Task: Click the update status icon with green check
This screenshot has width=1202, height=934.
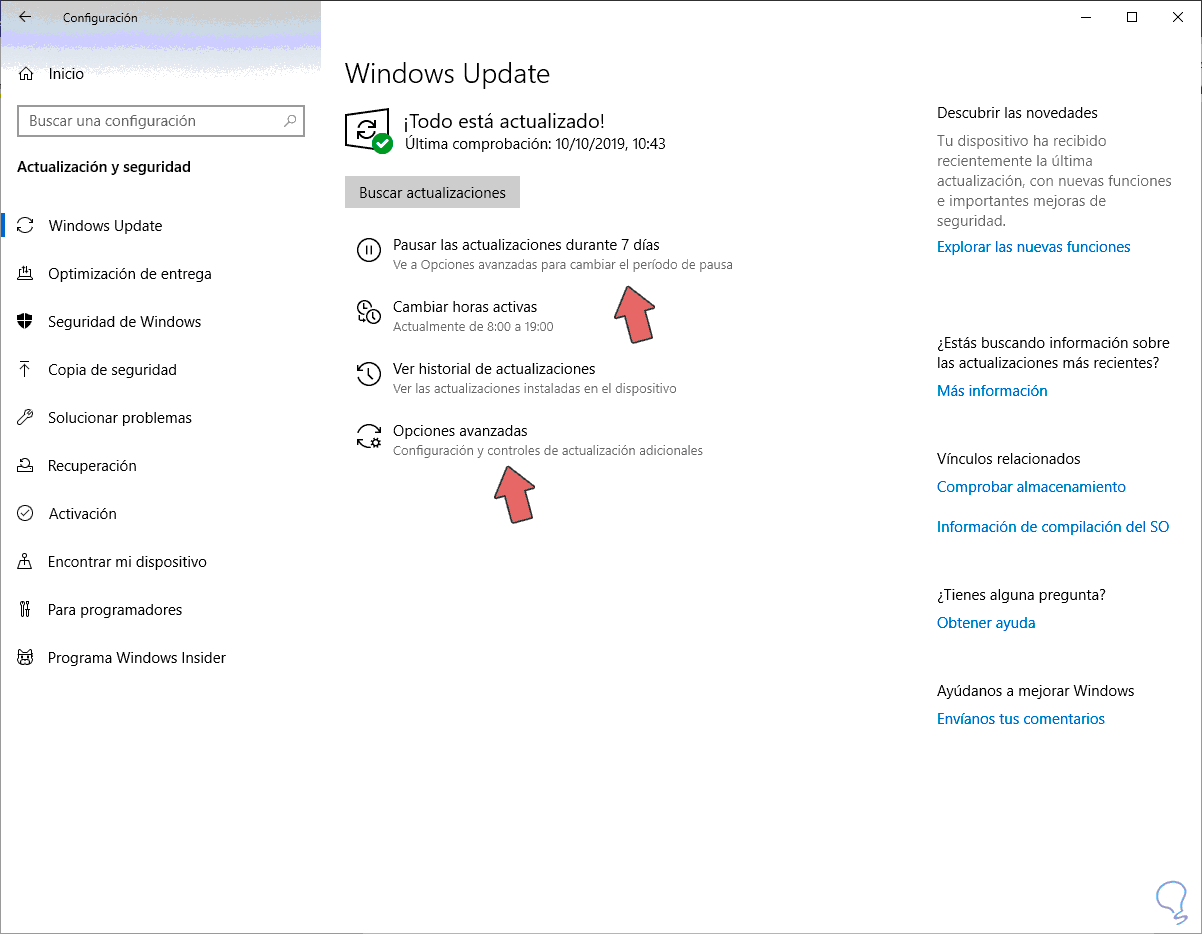Action: click(368, 131)
